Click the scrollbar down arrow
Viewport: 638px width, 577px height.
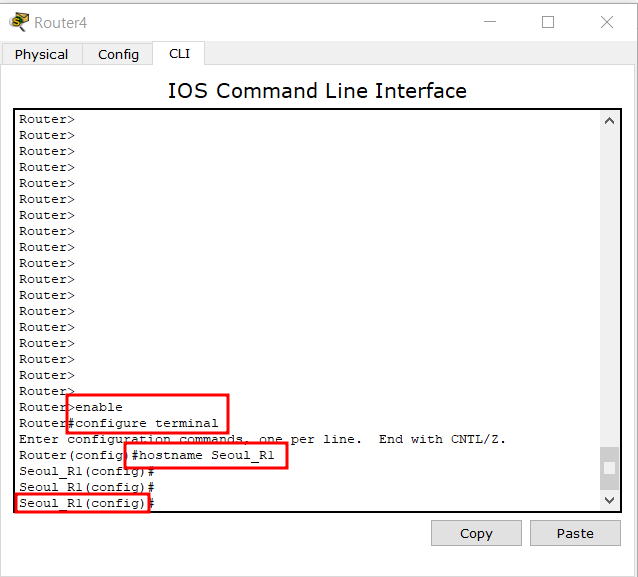pyautogui.click(x=609, y=500)
